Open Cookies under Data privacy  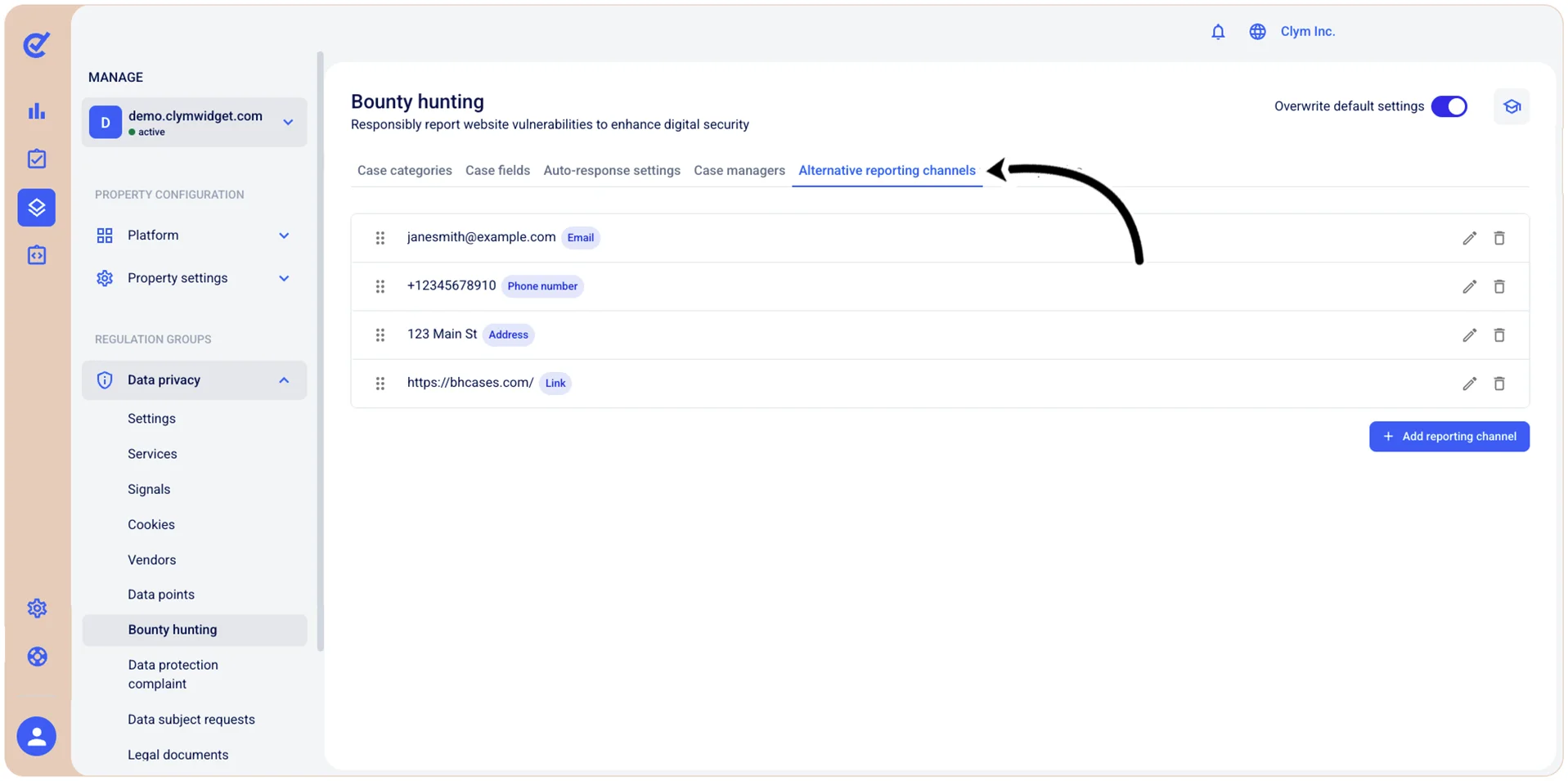151,524
